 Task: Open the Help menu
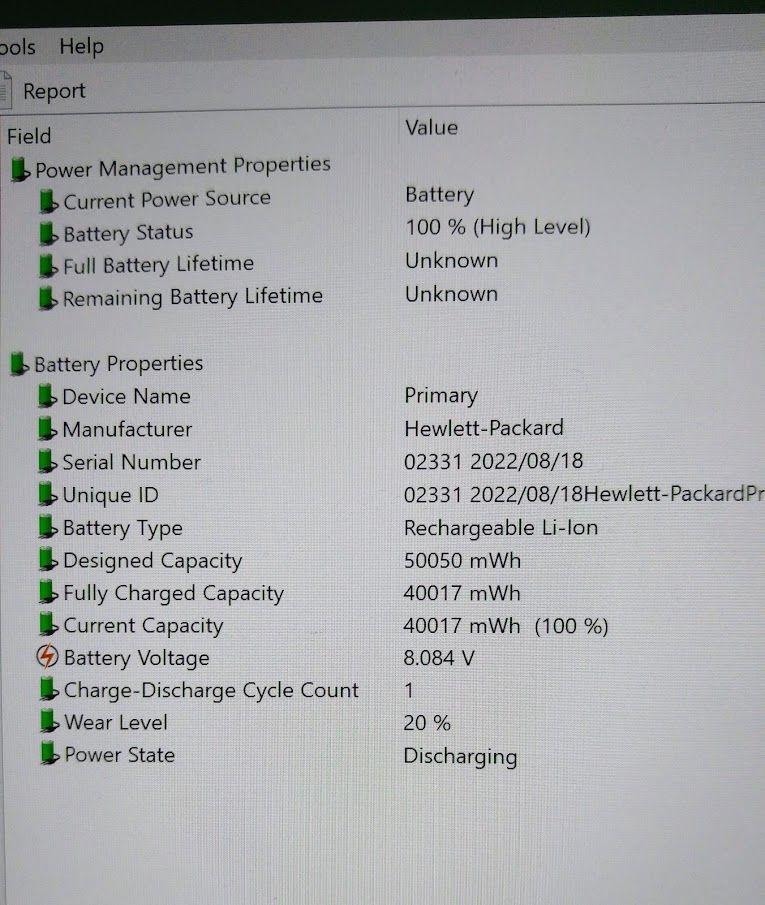(81, 47)
